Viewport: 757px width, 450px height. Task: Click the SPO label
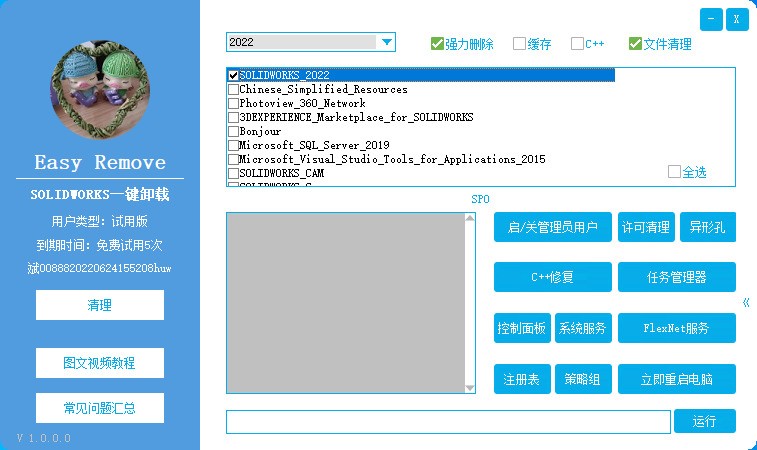480,199
